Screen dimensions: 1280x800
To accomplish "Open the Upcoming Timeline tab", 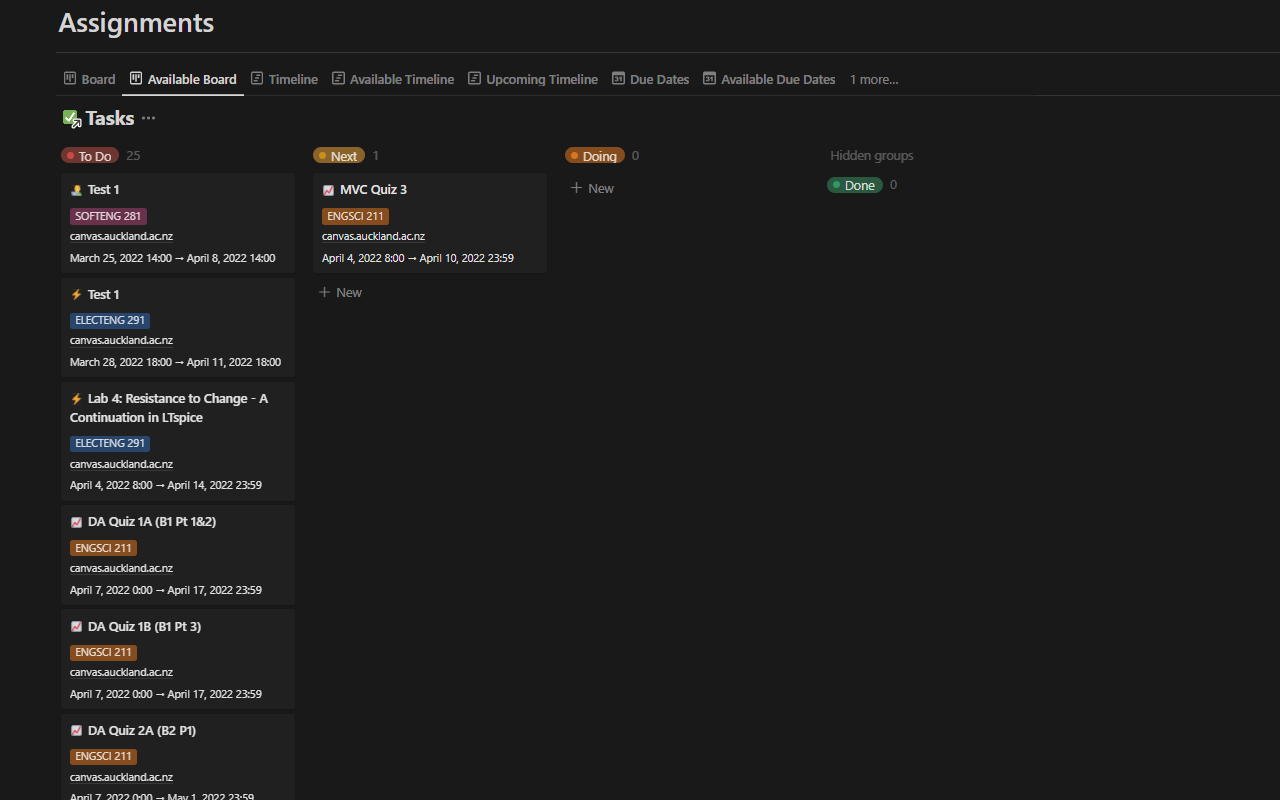I will (533, 79).
